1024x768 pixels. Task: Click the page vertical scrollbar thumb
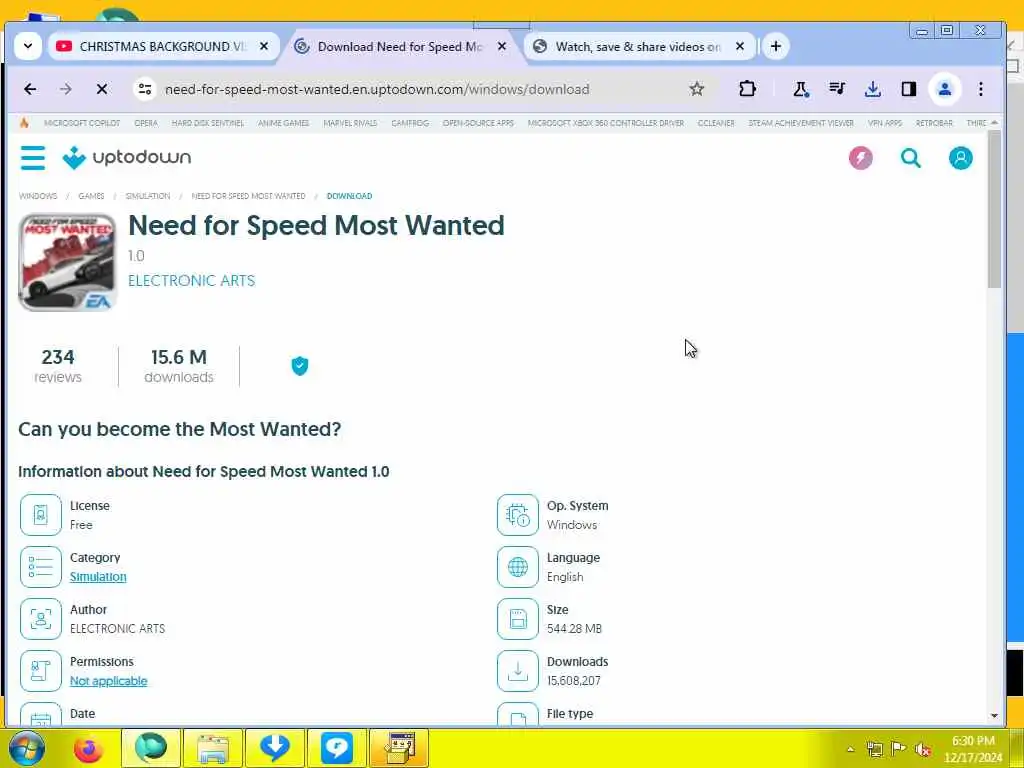994,209
